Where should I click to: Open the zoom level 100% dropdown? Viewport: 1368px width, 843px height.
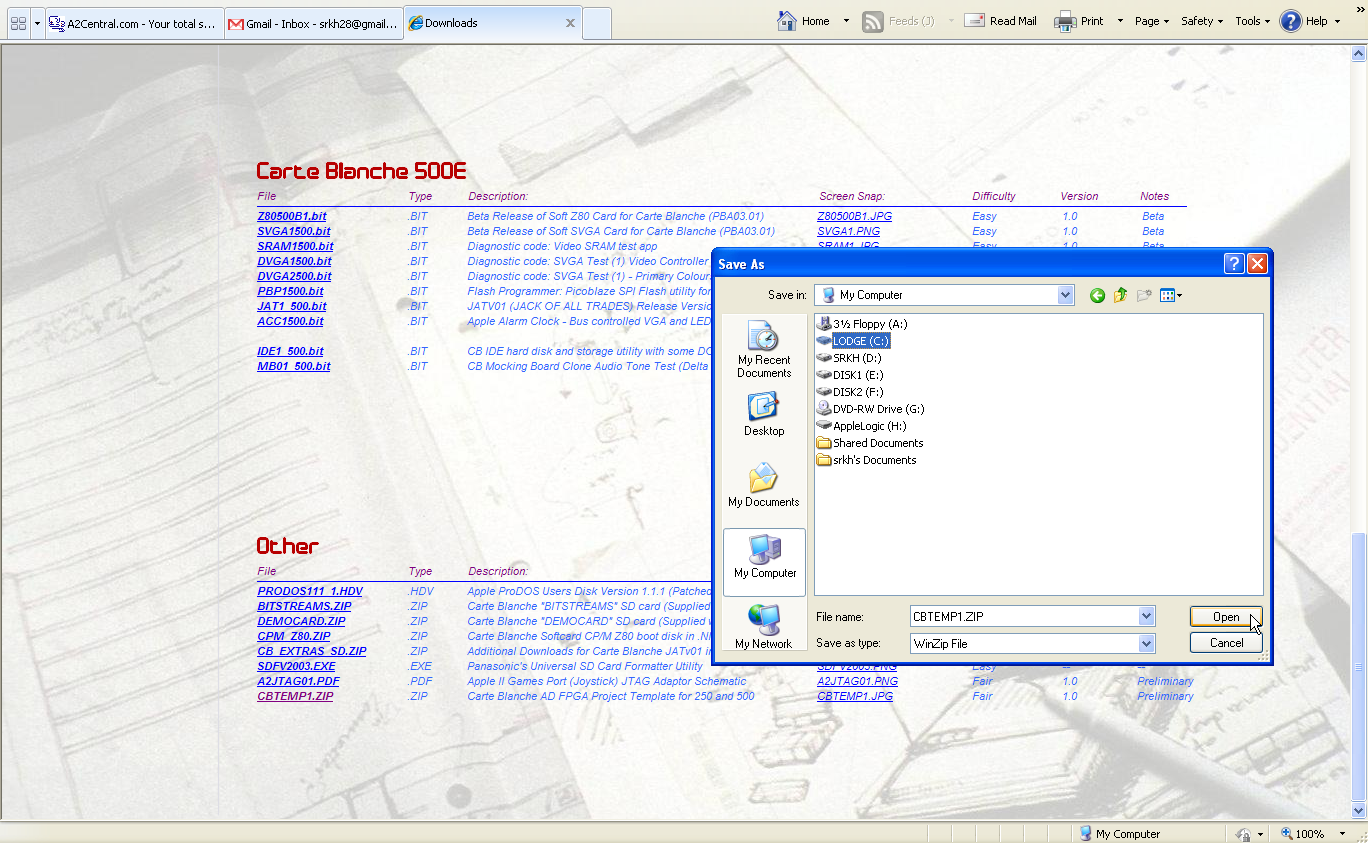[x=1340, y=833]
